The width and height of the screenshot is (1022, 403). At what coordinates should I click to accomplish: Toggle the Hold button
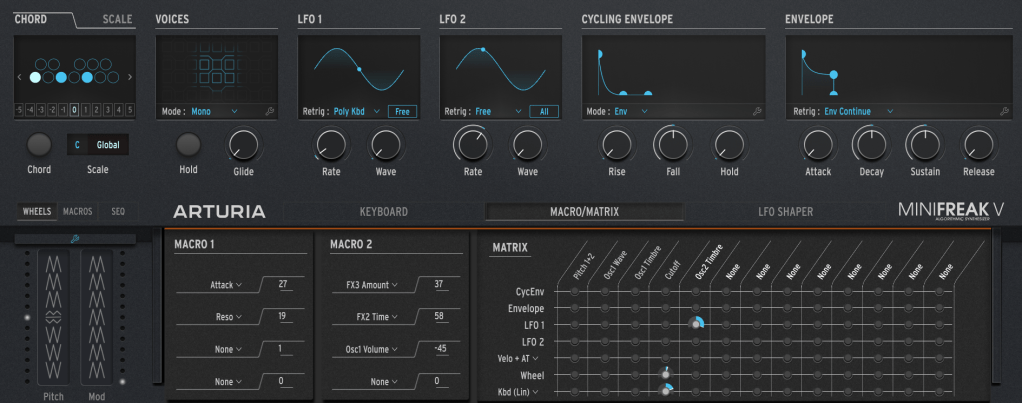click(x=188, y=145)
